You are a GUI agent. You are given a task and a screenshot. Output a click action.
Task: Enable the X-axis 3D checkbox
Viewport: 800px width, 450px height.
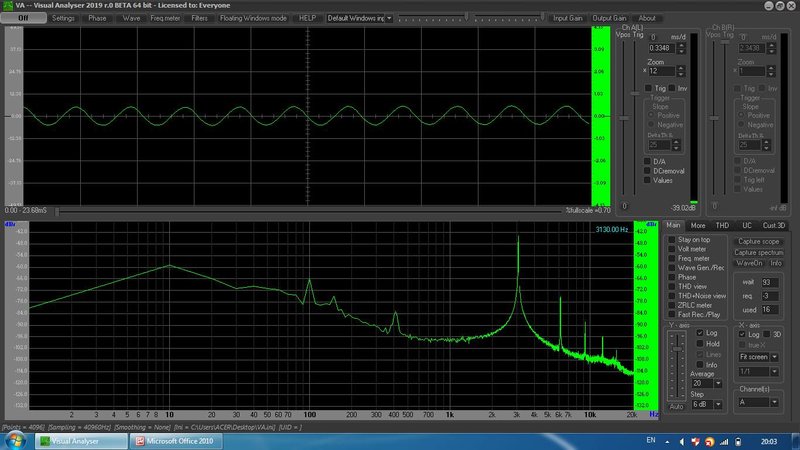point(766,334)
